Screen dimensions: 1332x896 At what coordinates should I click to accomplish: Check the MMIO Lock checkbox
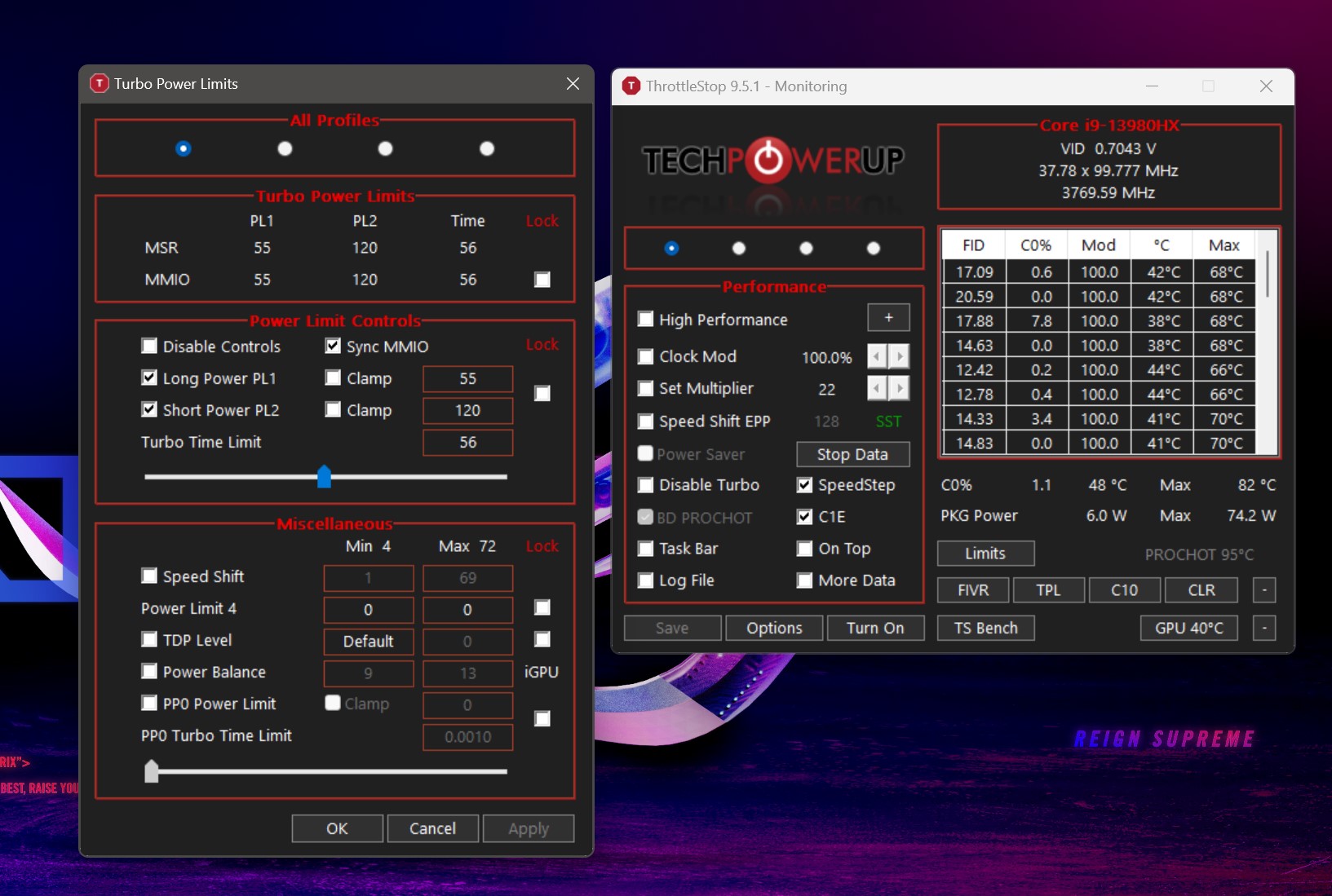pyautogui.click(x=542, y=280)
